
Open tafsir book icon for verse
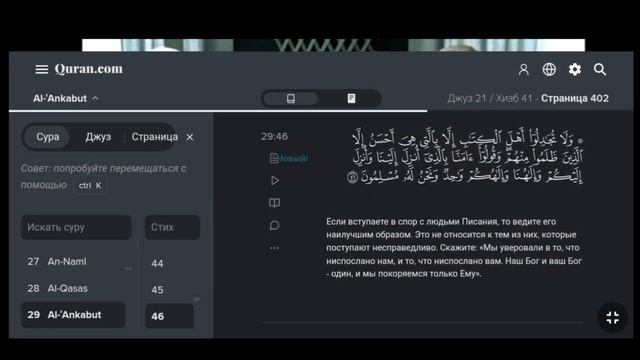274,203
